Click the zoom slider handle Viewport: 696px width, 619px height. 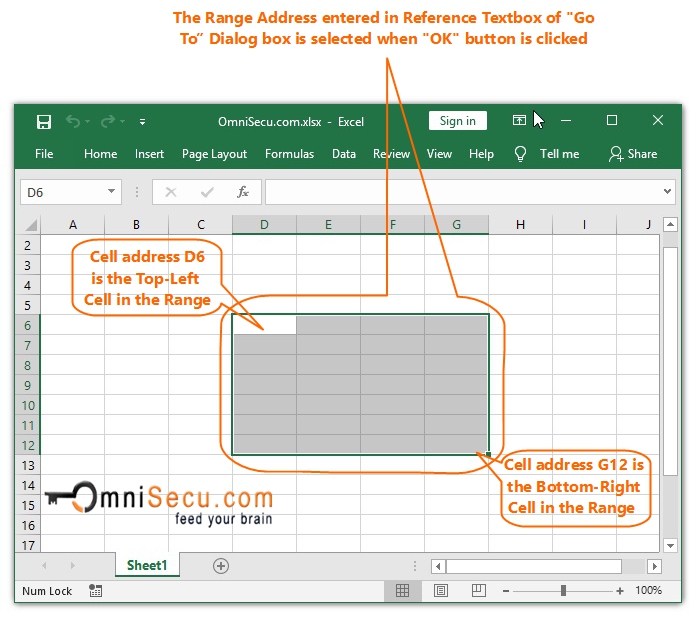tap(563, 591)
